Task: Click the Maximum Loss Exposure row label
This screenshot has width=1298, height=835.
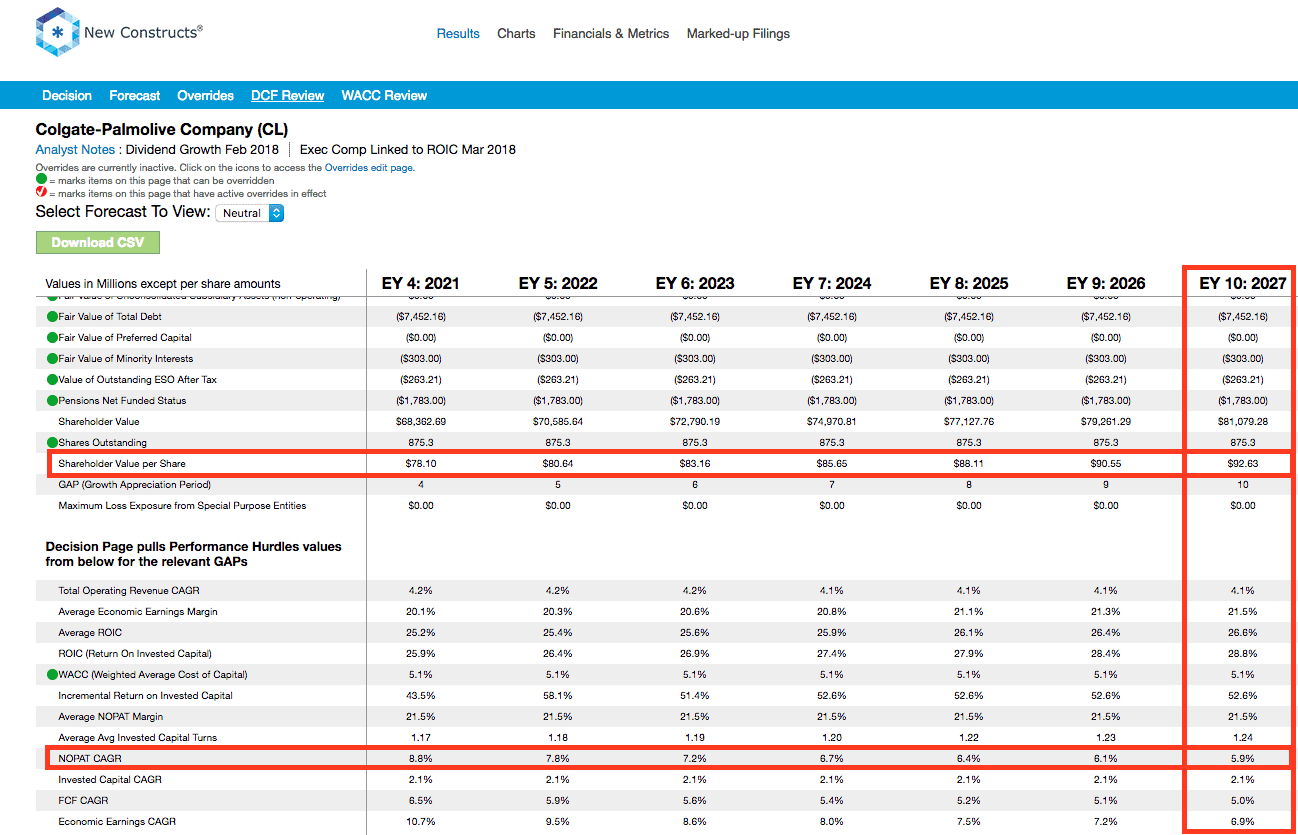Action: 182,505
